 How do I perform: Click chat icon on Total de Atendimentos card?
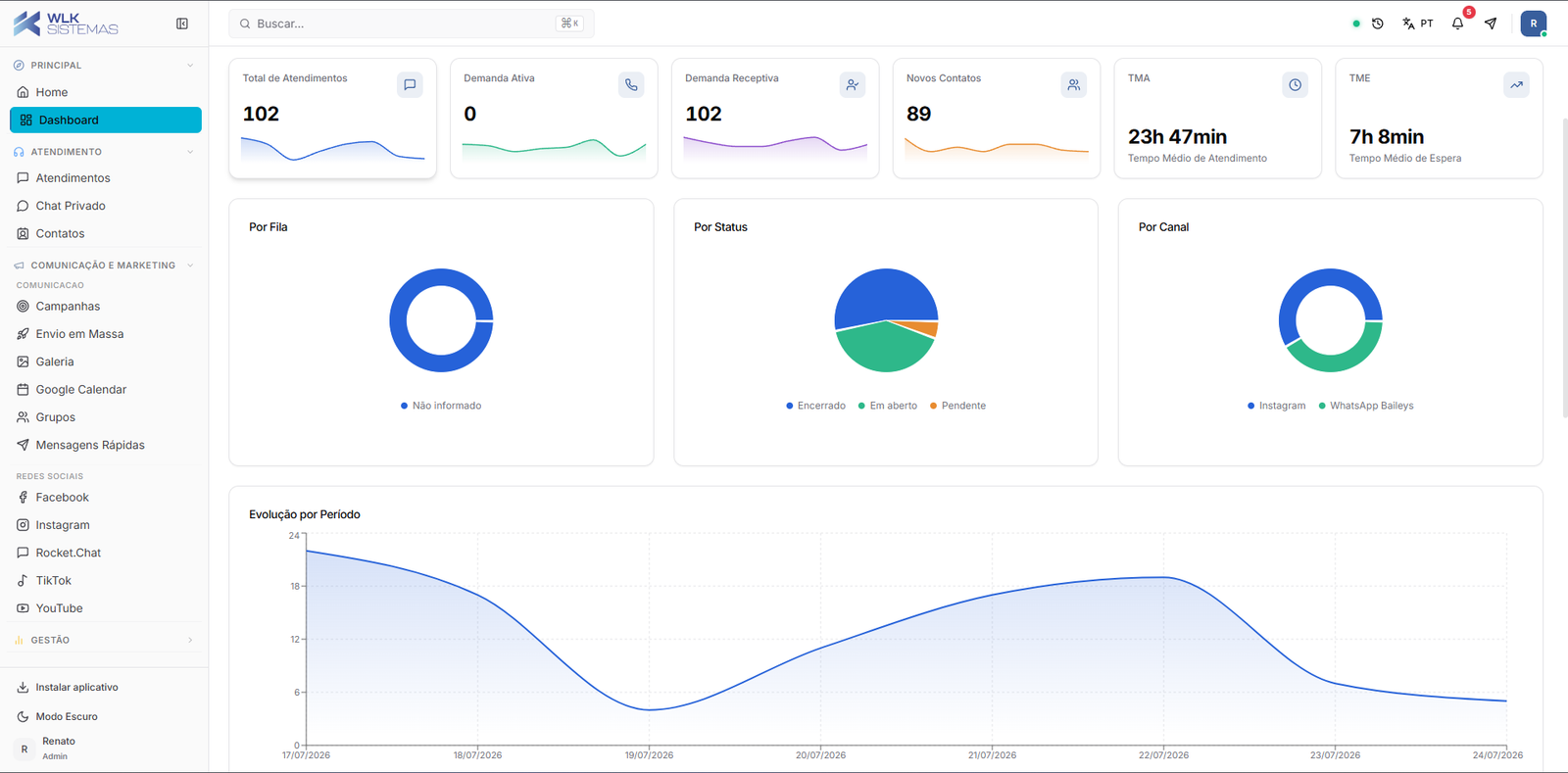point(410,85)
